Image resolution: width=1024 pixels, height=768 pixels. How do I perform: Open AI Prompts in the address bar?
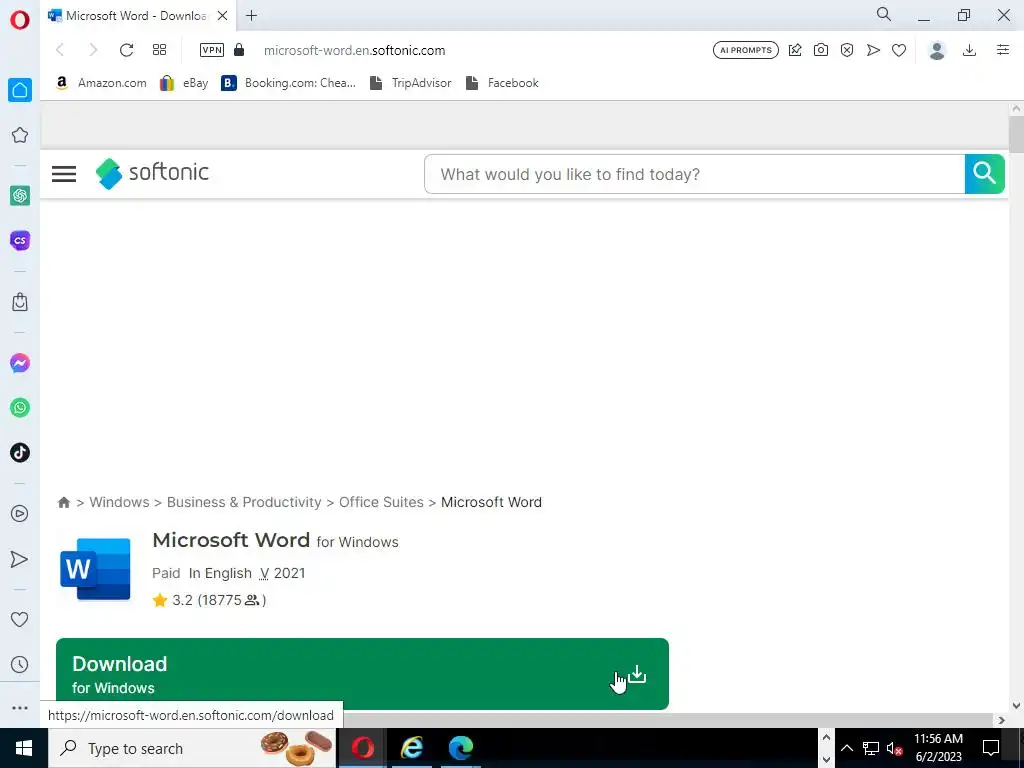point(746,50)
